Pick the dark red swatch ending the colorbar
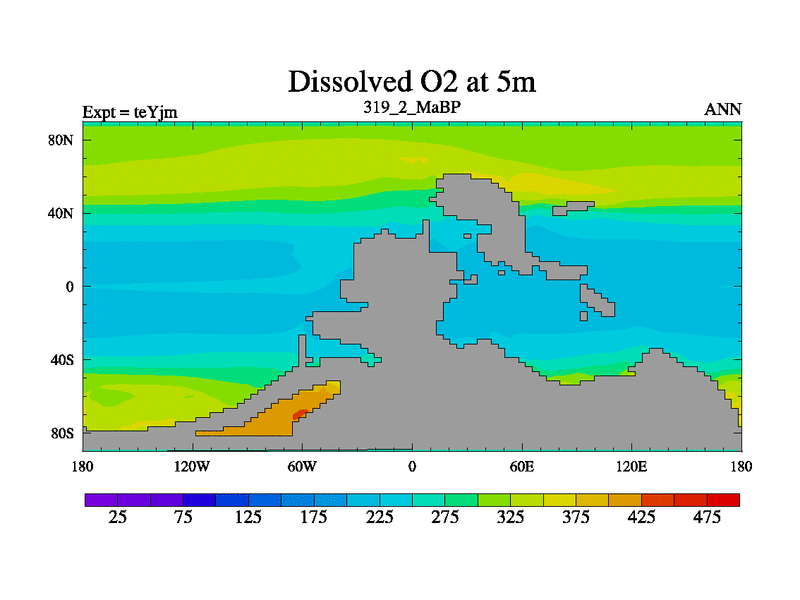Image resolution: width=800 pixels, height=600 pixels. (x=724, y=499)
